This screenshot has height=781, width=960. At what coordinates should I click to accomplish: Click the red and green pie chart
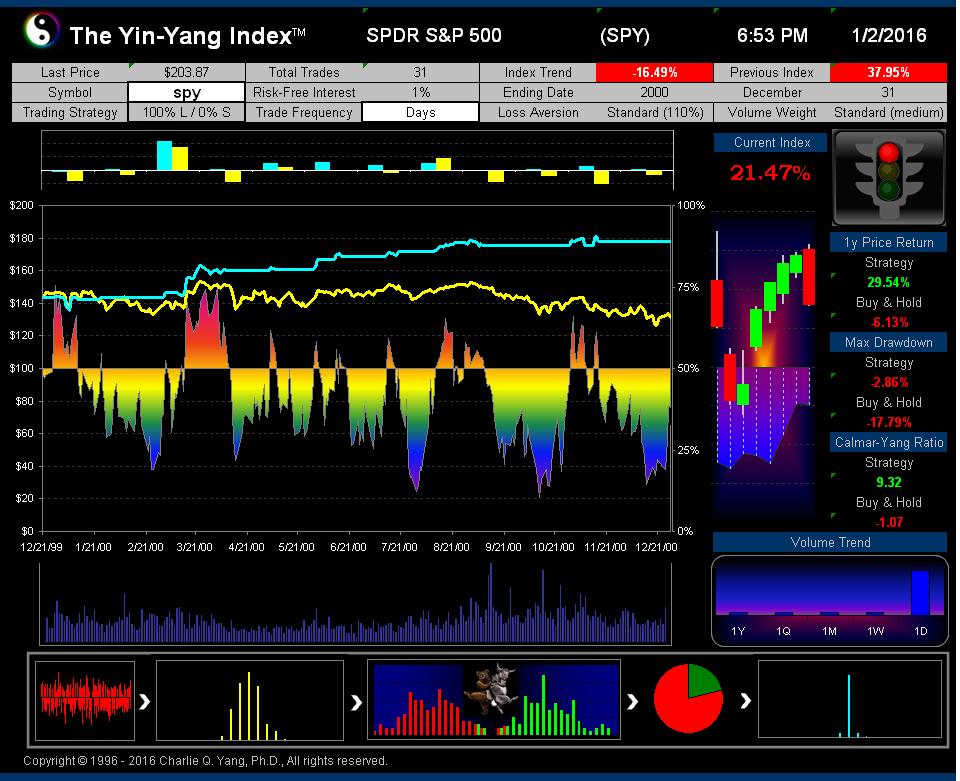[688, 698]
